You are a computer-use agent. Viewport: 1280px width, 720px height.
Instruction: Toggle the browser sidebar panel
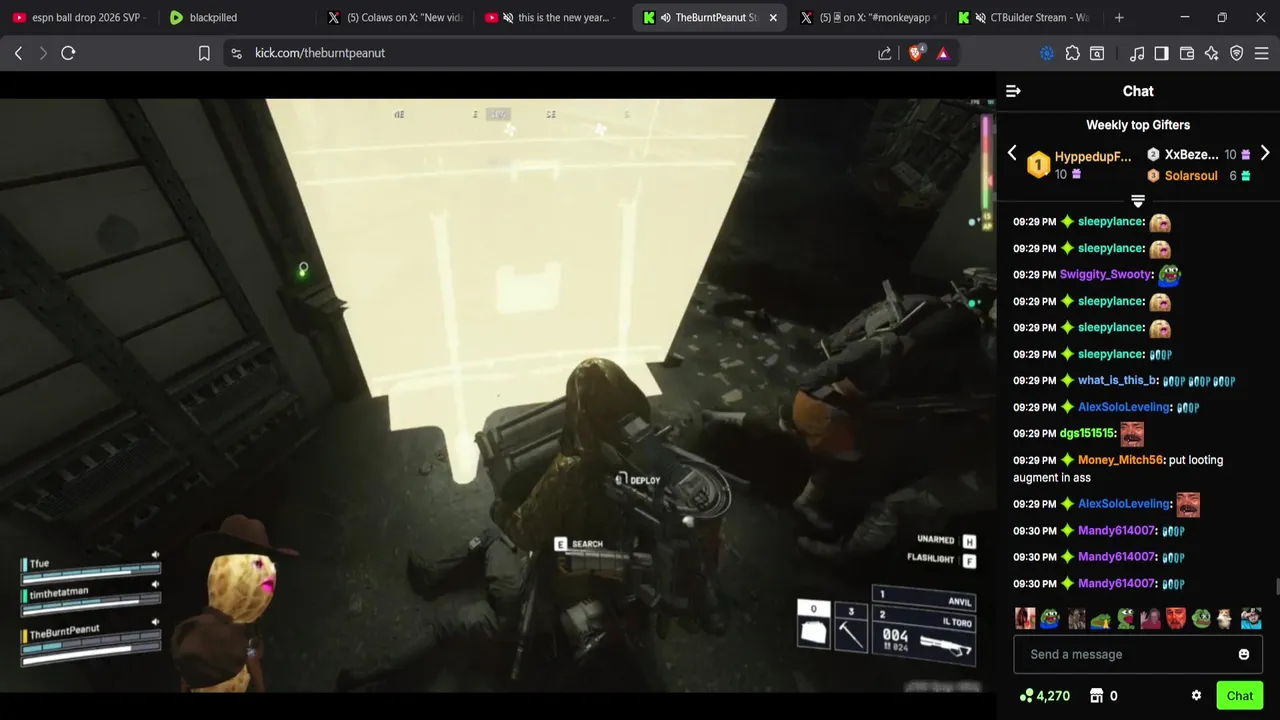tap(1161, 53)
